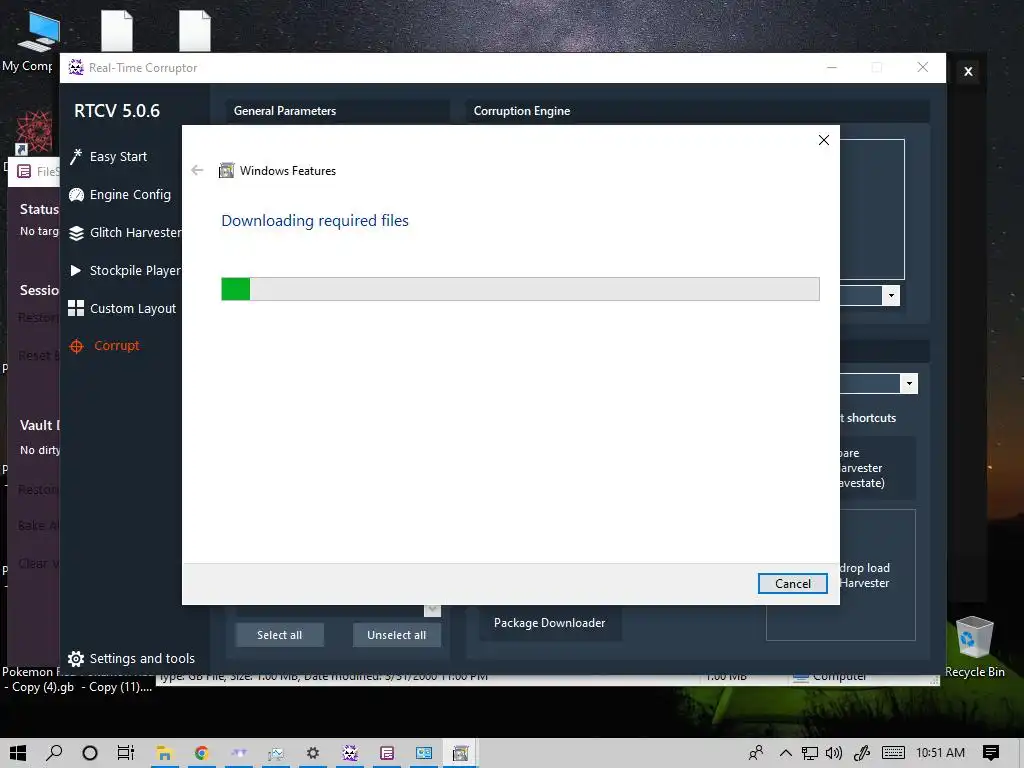The height and width of the screenshot is (768, 1024).
Task: Click the download progress bar
Action: (x=520, y=289)
